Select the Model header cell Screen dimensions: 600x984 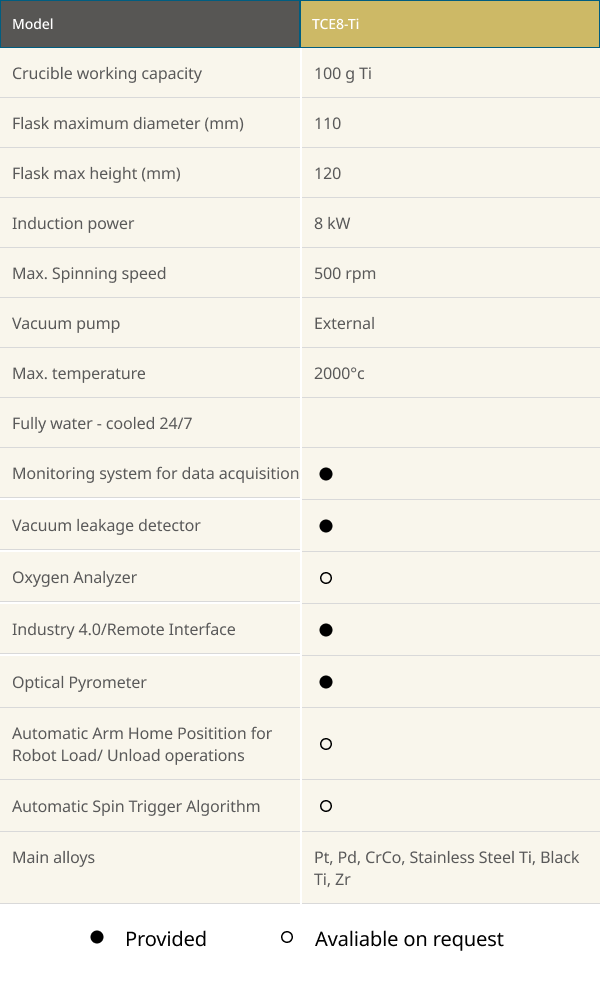pyautogui.click(x=150, y=24)
